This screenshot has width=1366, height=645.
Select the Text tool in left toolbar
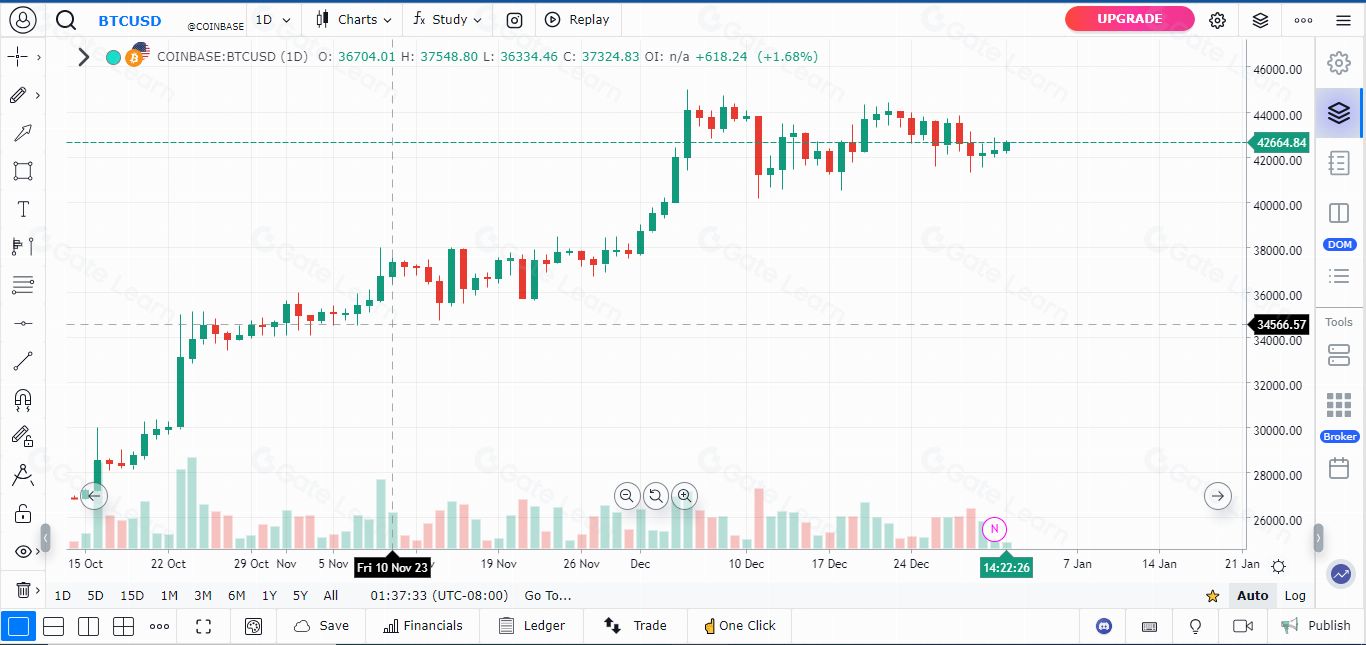pos(22,209)
